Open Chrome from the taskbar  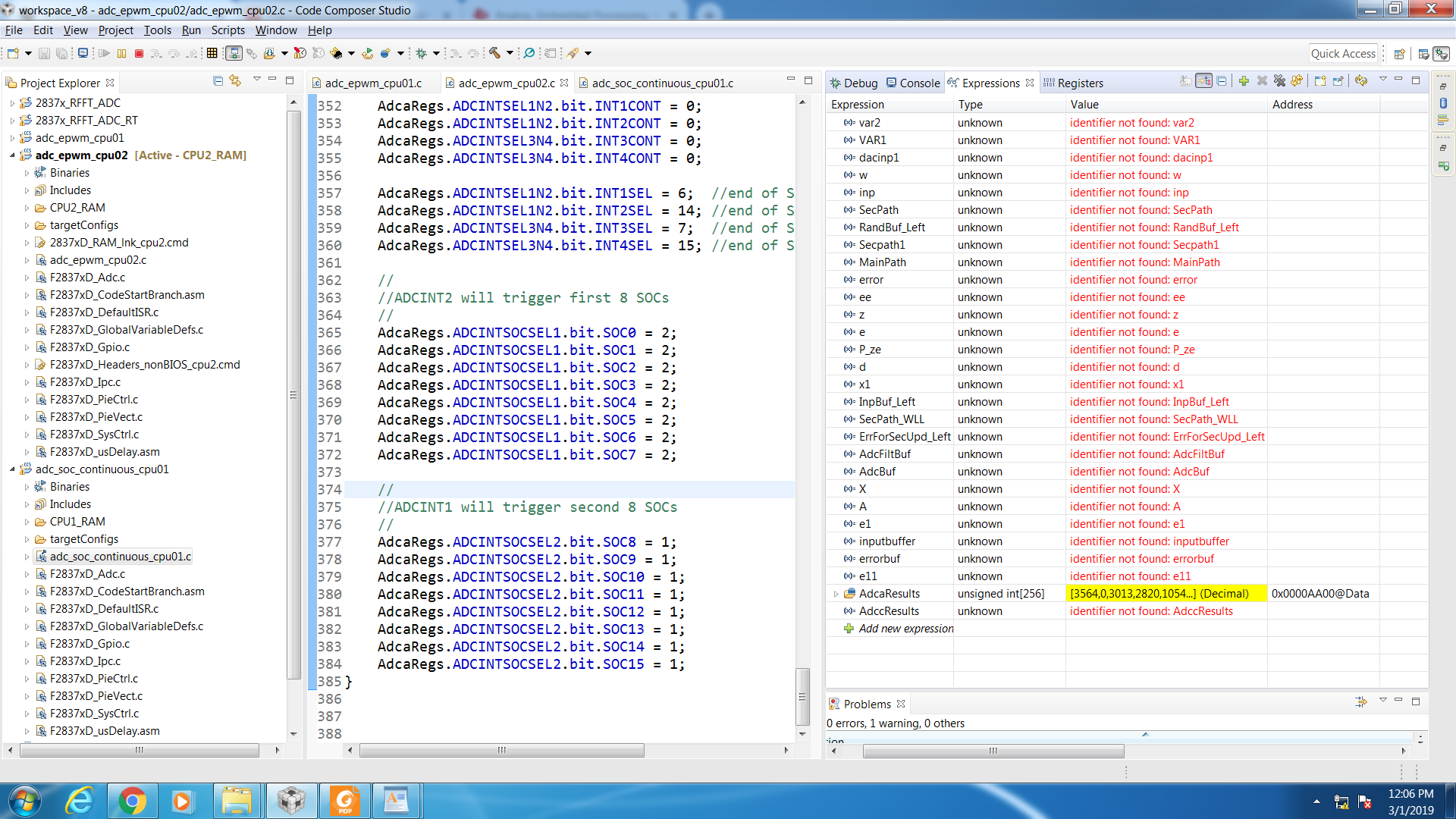pos(132,801)
